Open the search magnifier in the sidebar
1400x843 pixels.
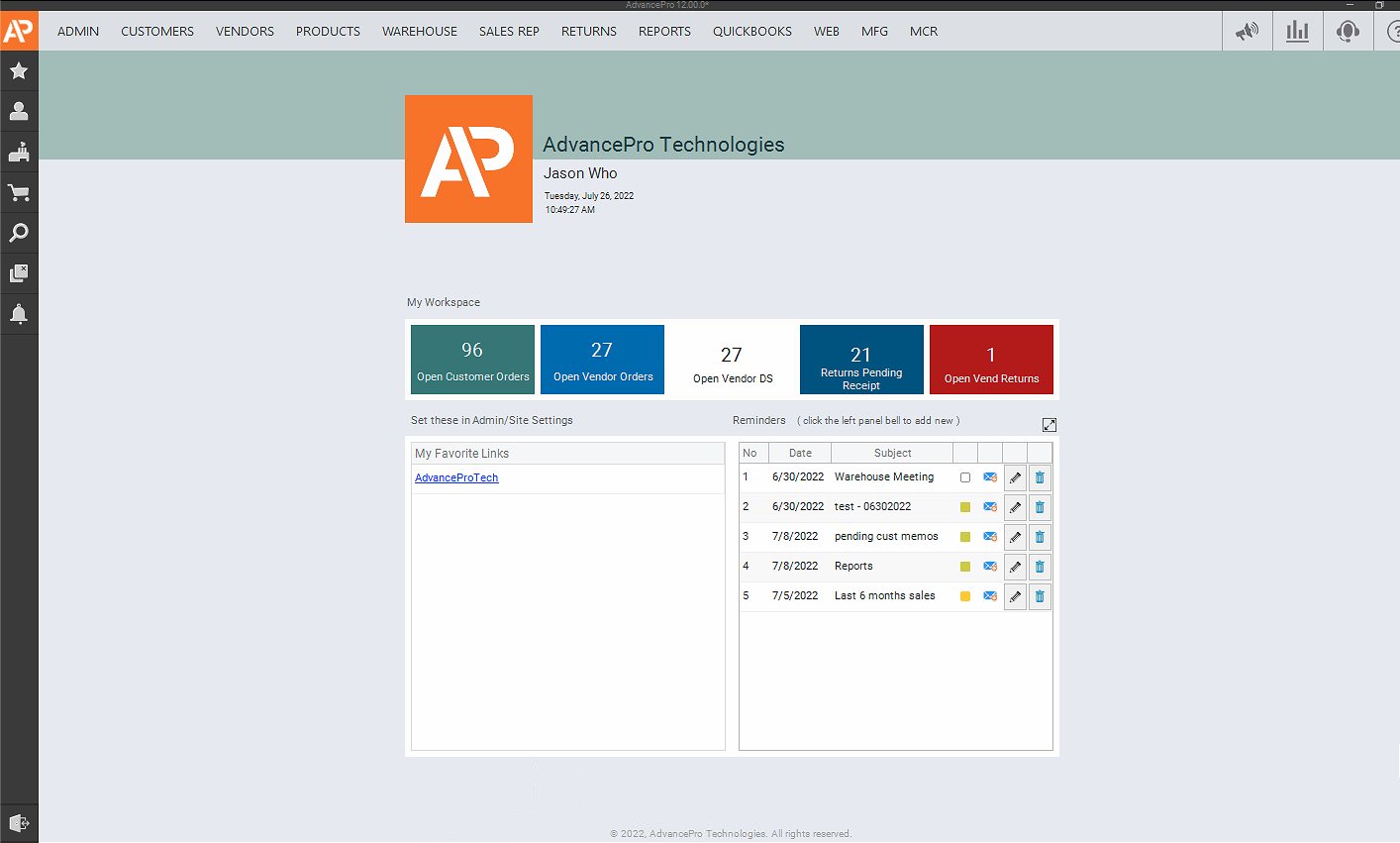19,234
